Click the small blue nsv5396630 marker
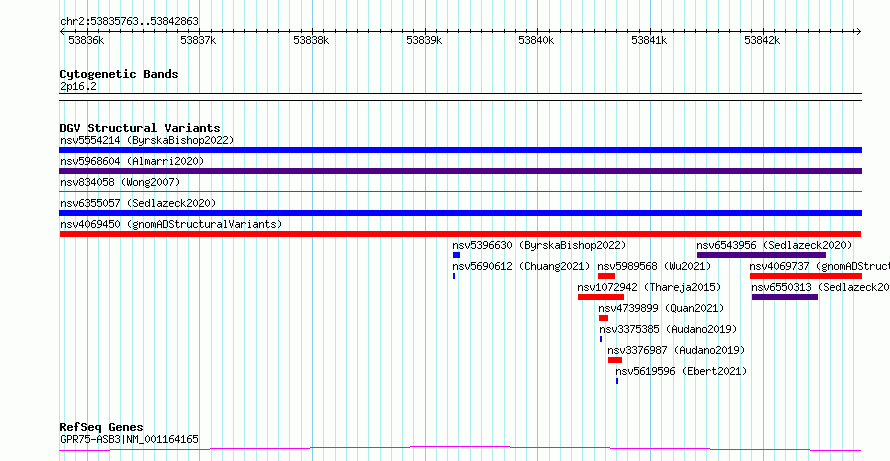 click(x=456, y=255)
